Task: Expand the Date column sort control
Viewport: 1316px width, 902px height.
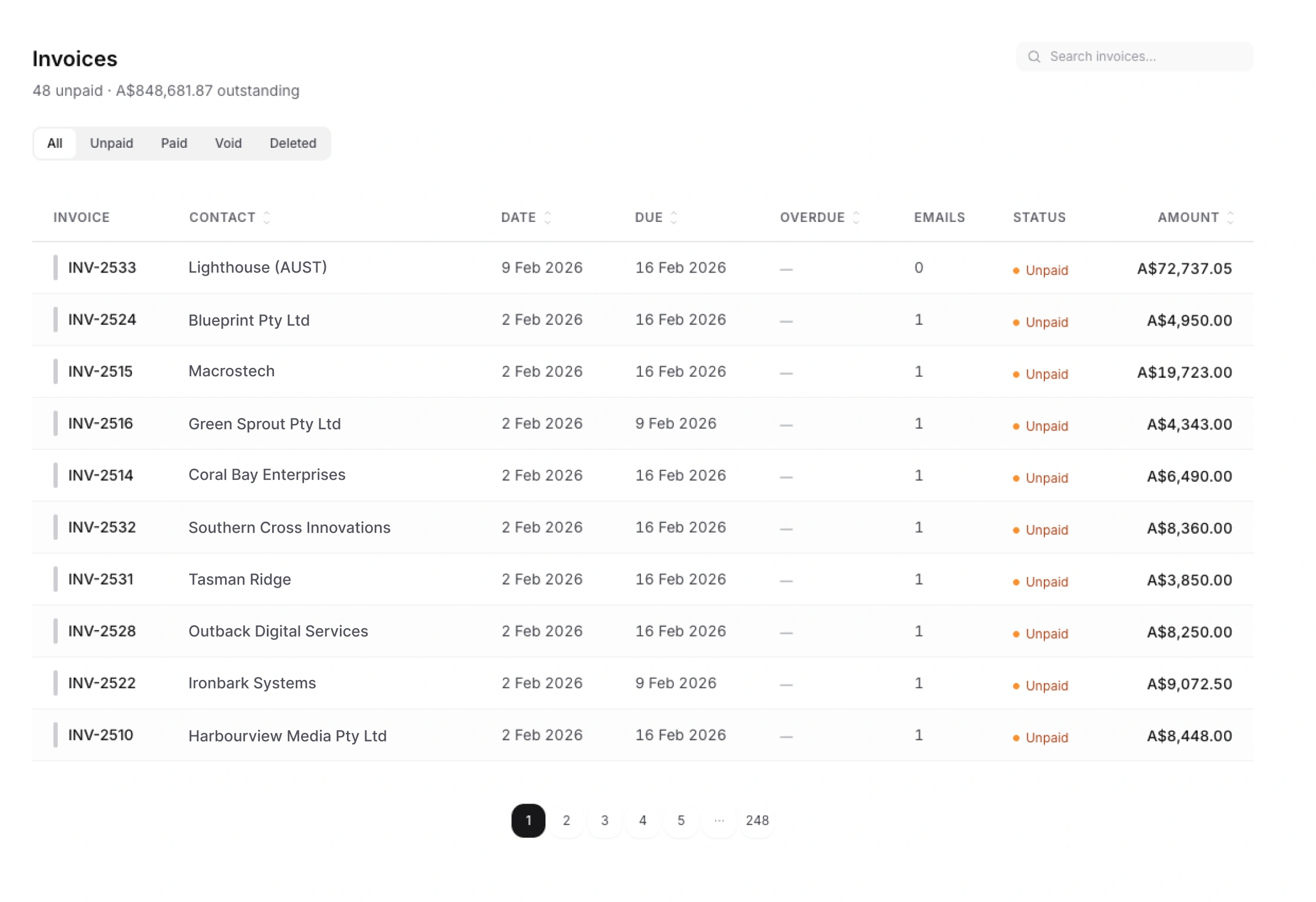Action: click(547, 217)
